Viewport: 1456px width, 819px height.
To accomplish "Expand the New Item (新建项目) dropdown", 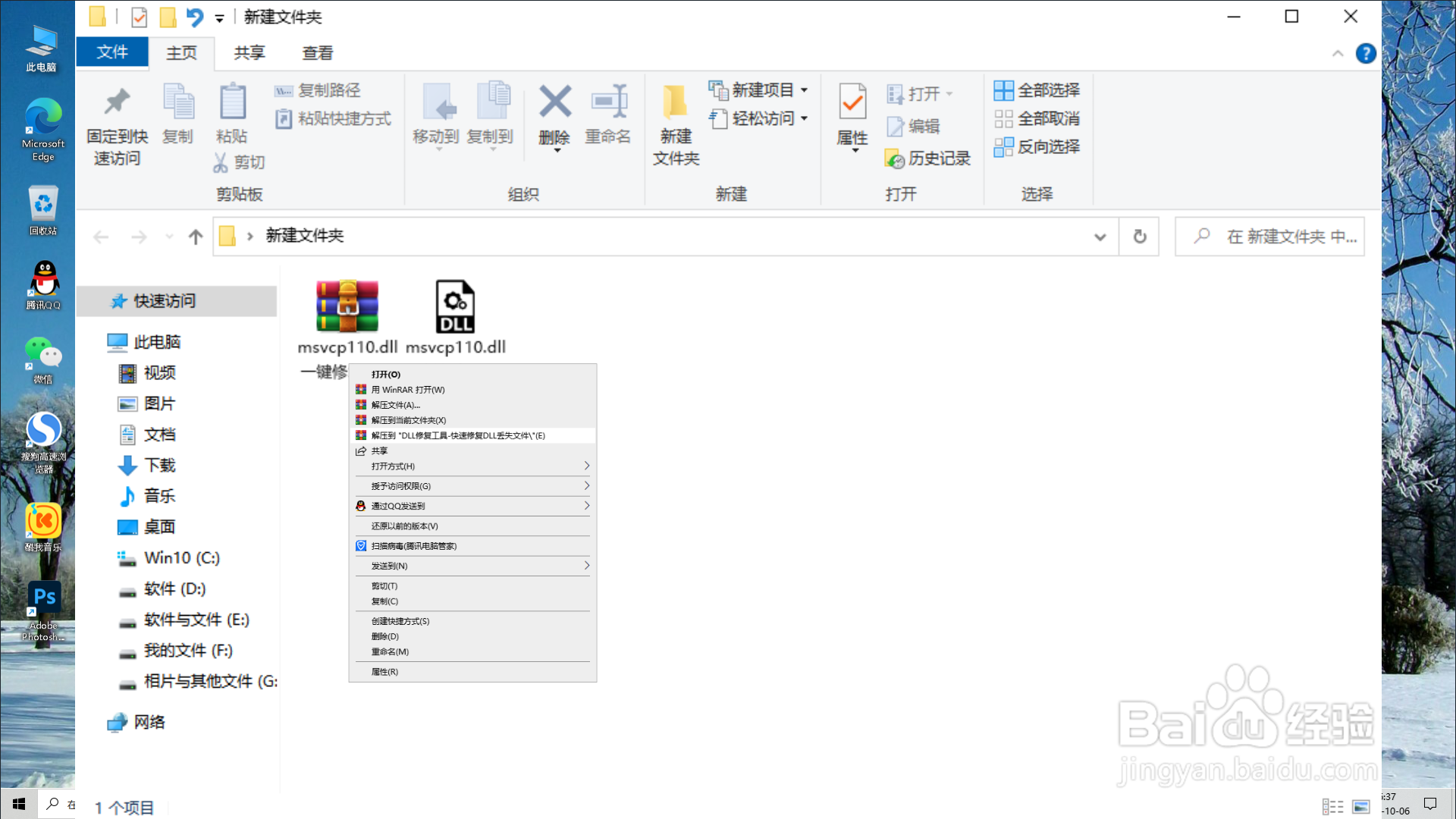I will coord(805,90).
